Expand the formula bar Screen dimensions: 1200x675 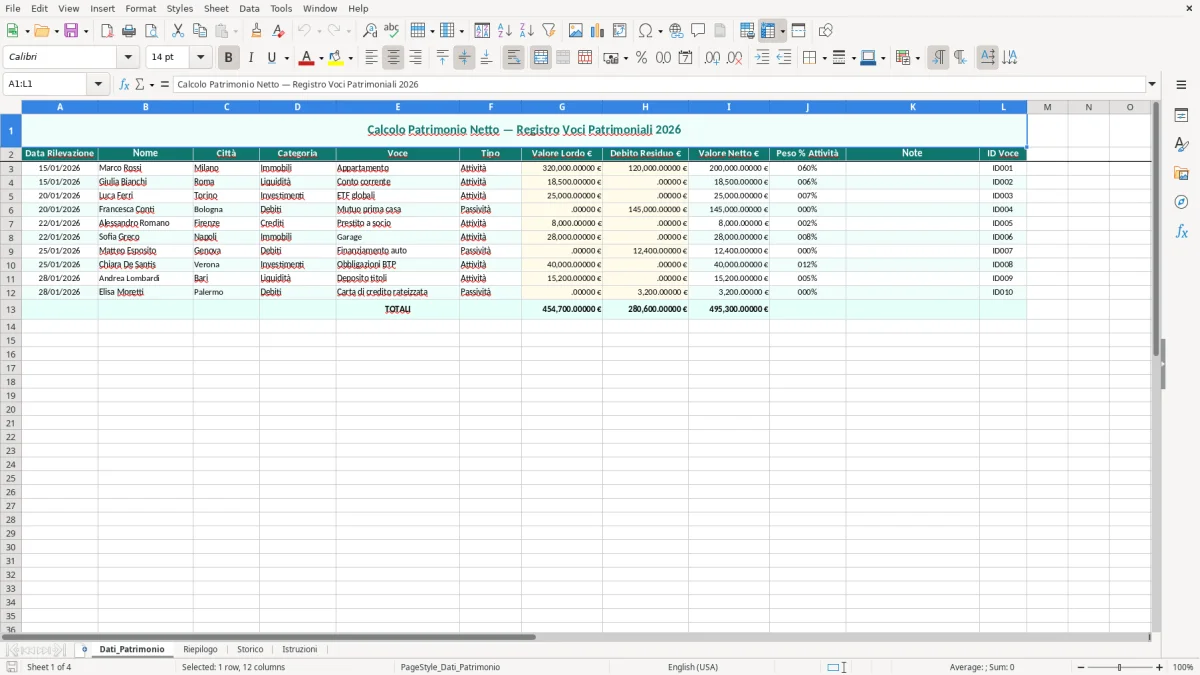[1152, 85]
